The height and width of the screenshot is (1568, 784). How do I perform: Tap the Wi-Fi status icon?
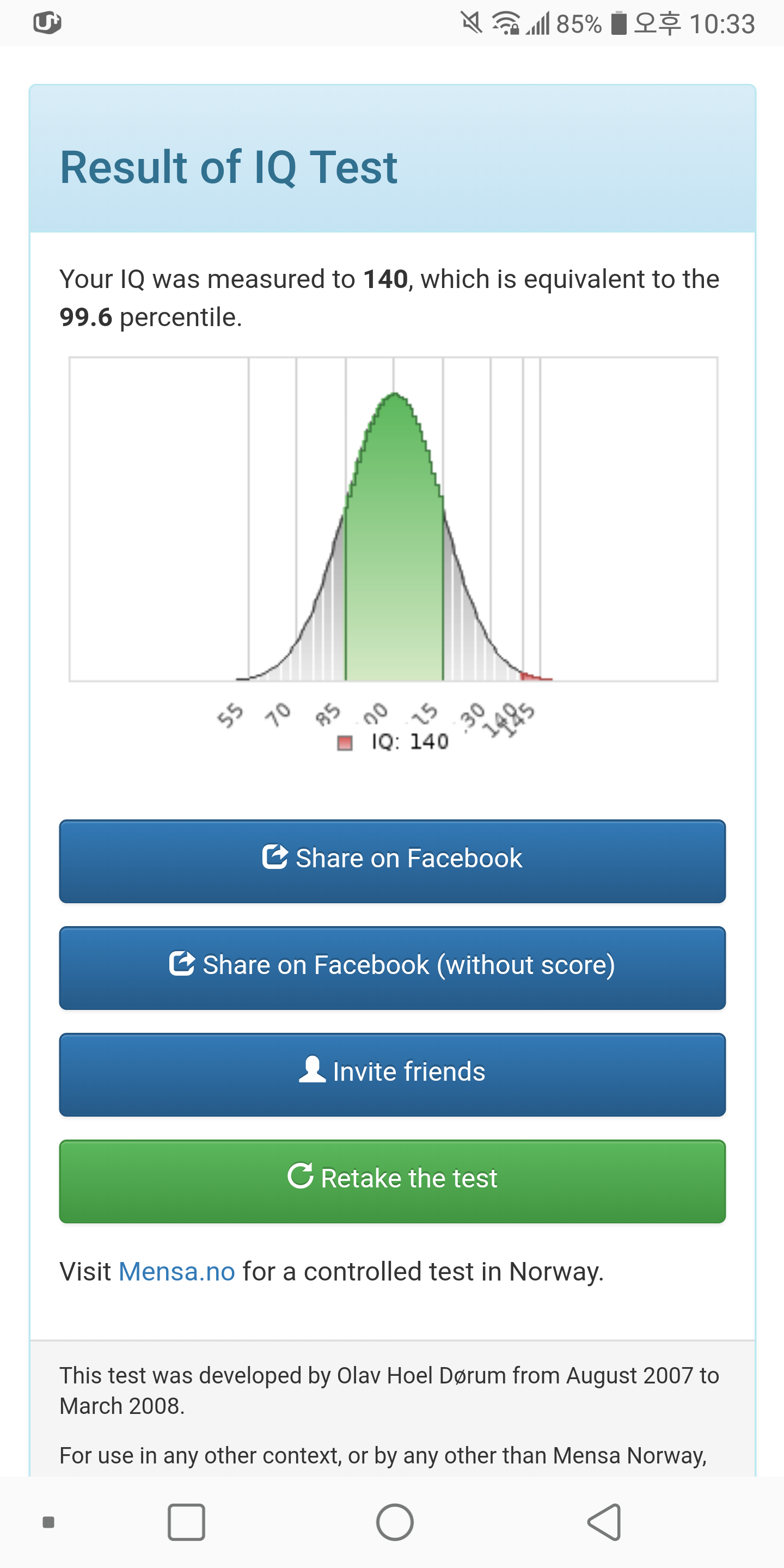(505, 23)
